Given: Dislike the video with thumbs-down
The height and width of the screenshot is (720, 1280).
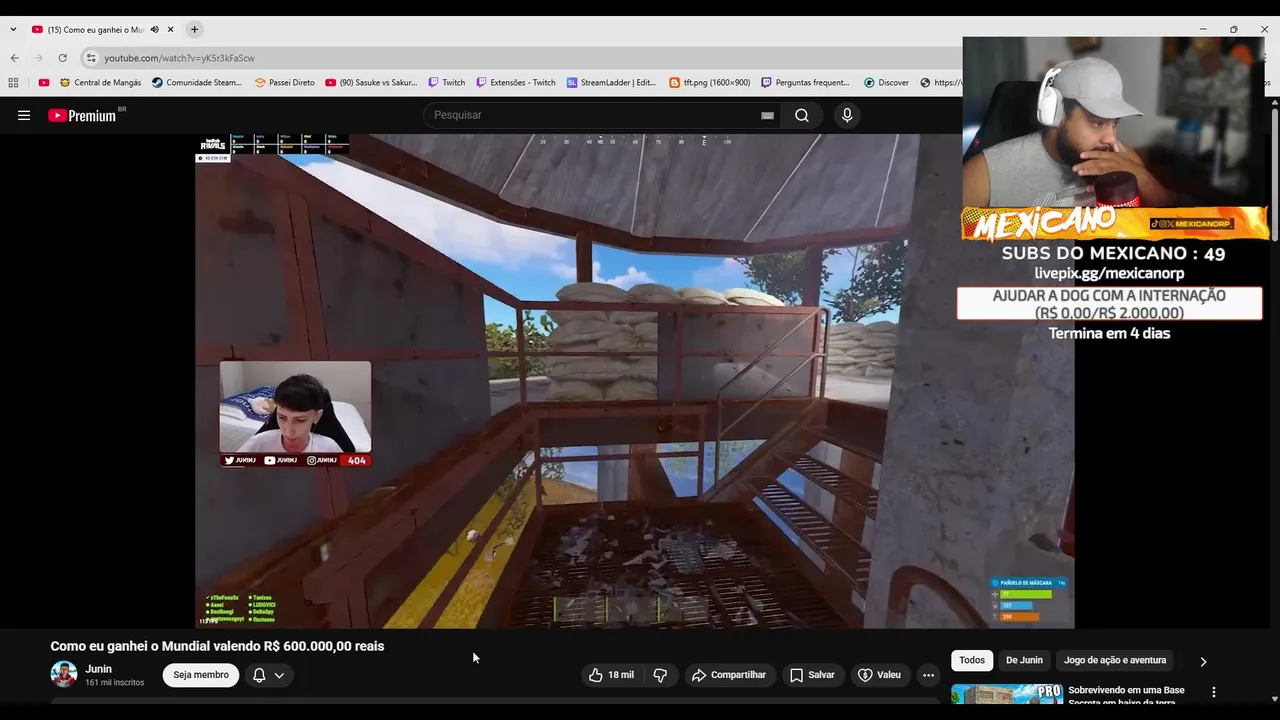Looking at the screenshot, I should [x=660, y=675].
